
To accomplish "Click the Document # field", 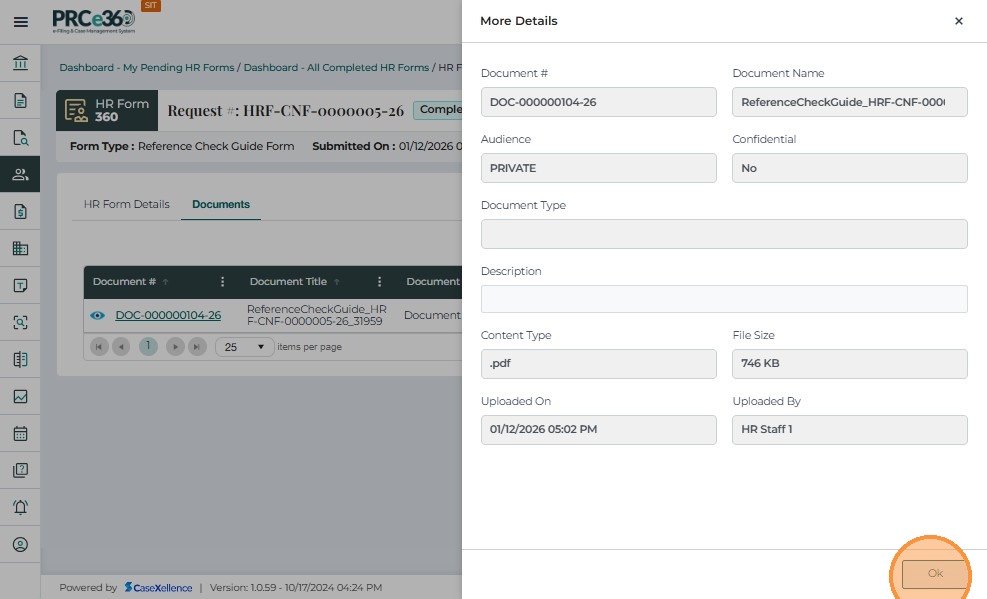I will pyautogui.click(x=599, y=102).
